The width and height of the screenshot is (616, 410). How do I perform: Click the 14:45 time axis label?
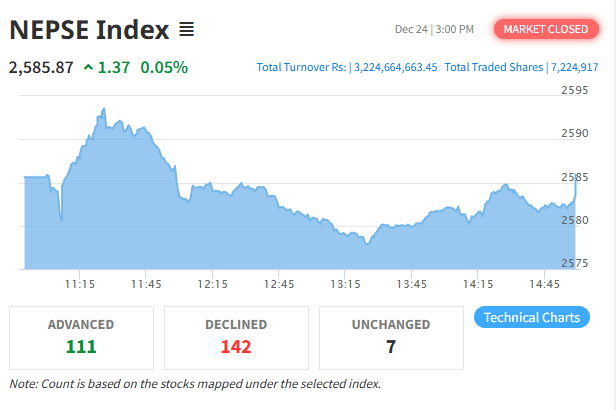point(544,284)
